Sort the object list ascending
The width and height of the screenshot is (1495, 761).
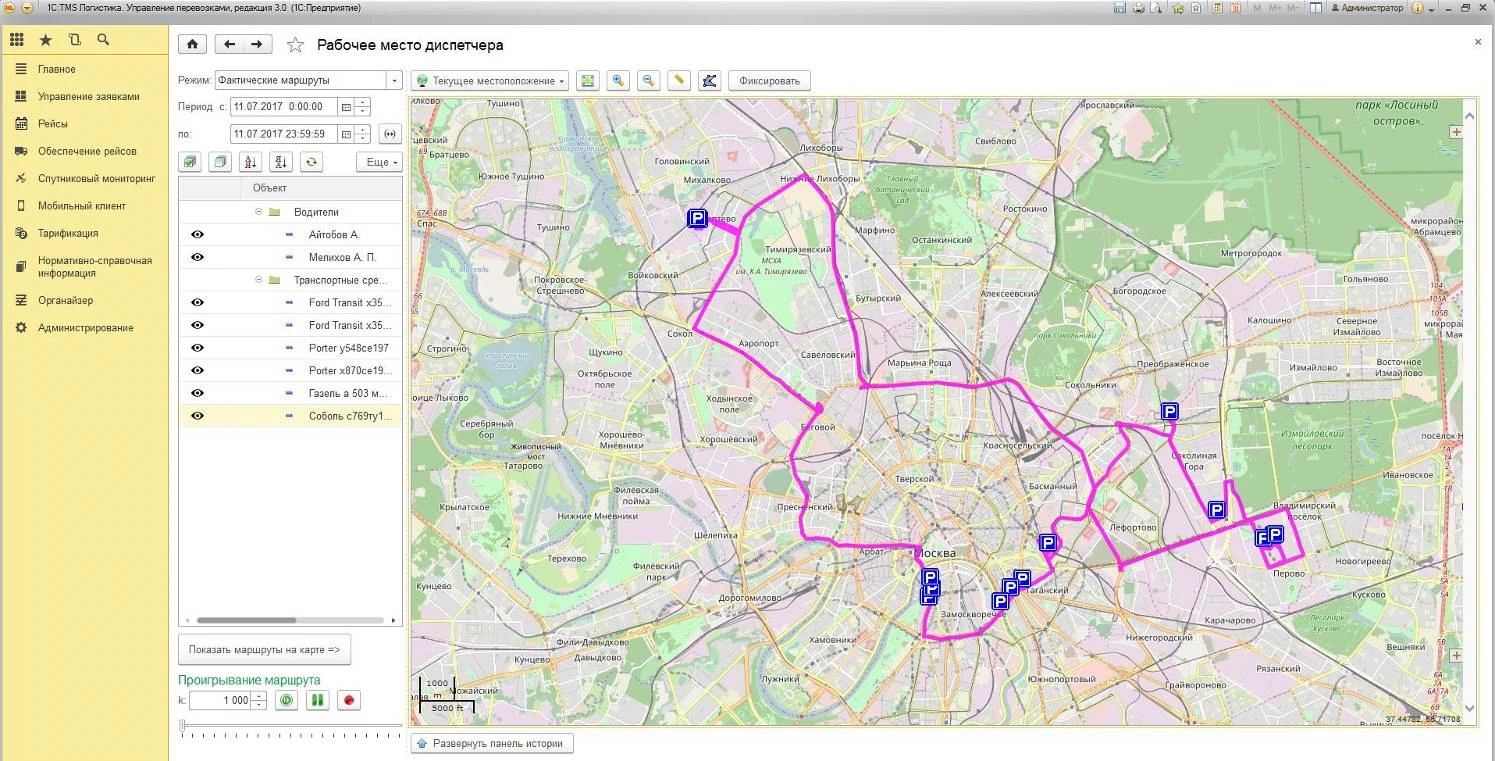tap(250, 162)
